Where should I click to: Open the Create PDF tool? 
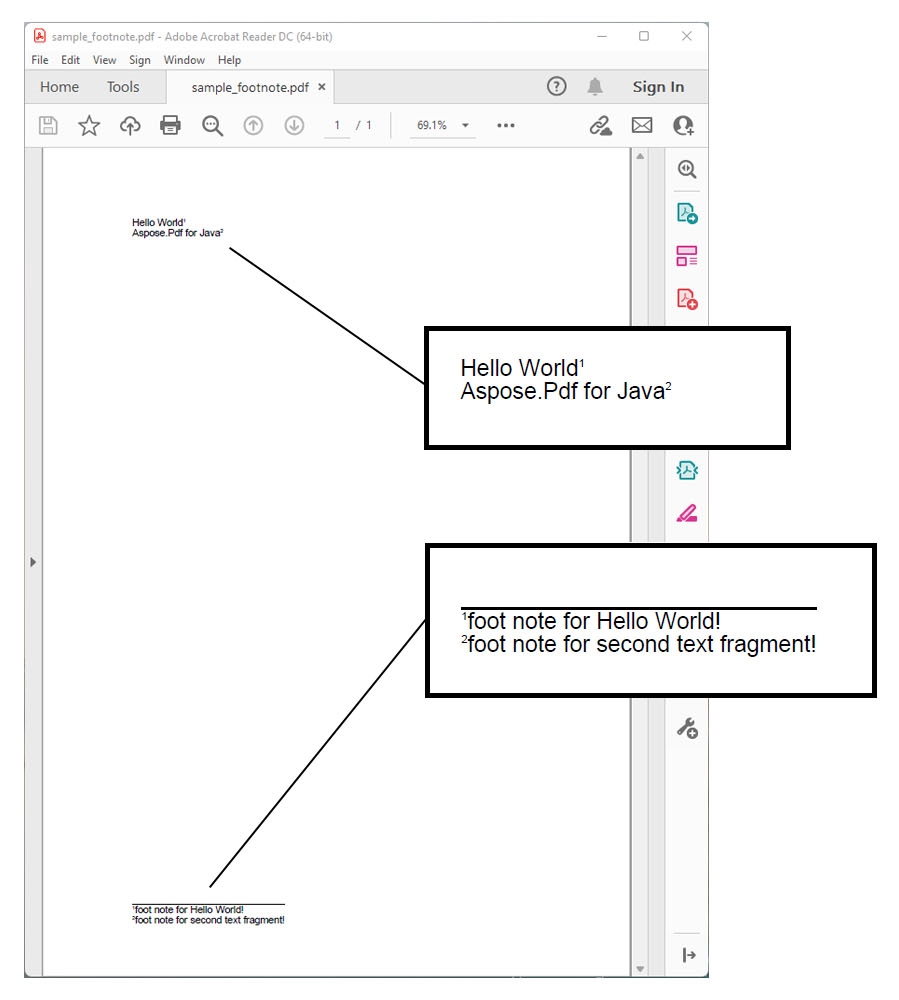(686, 299)
